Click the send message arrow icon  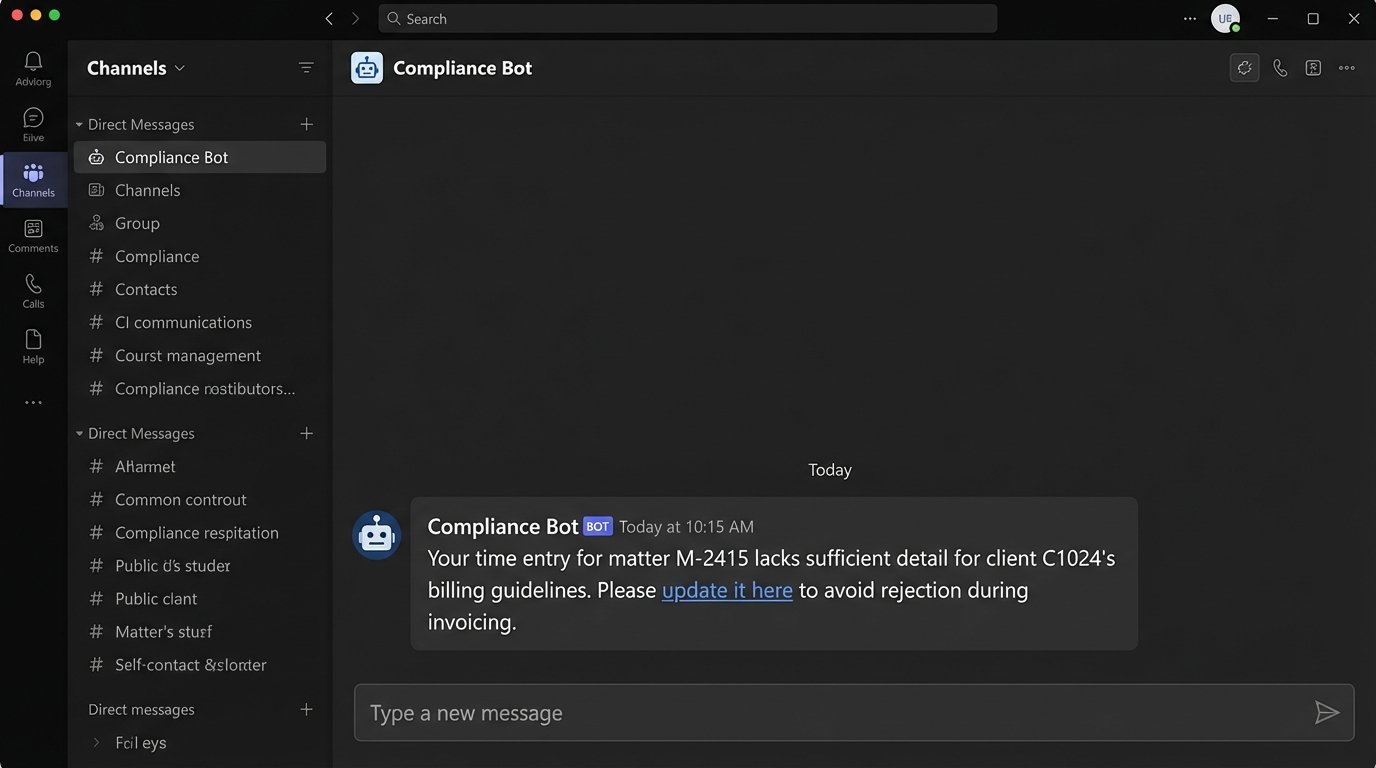click(1326, 712)
